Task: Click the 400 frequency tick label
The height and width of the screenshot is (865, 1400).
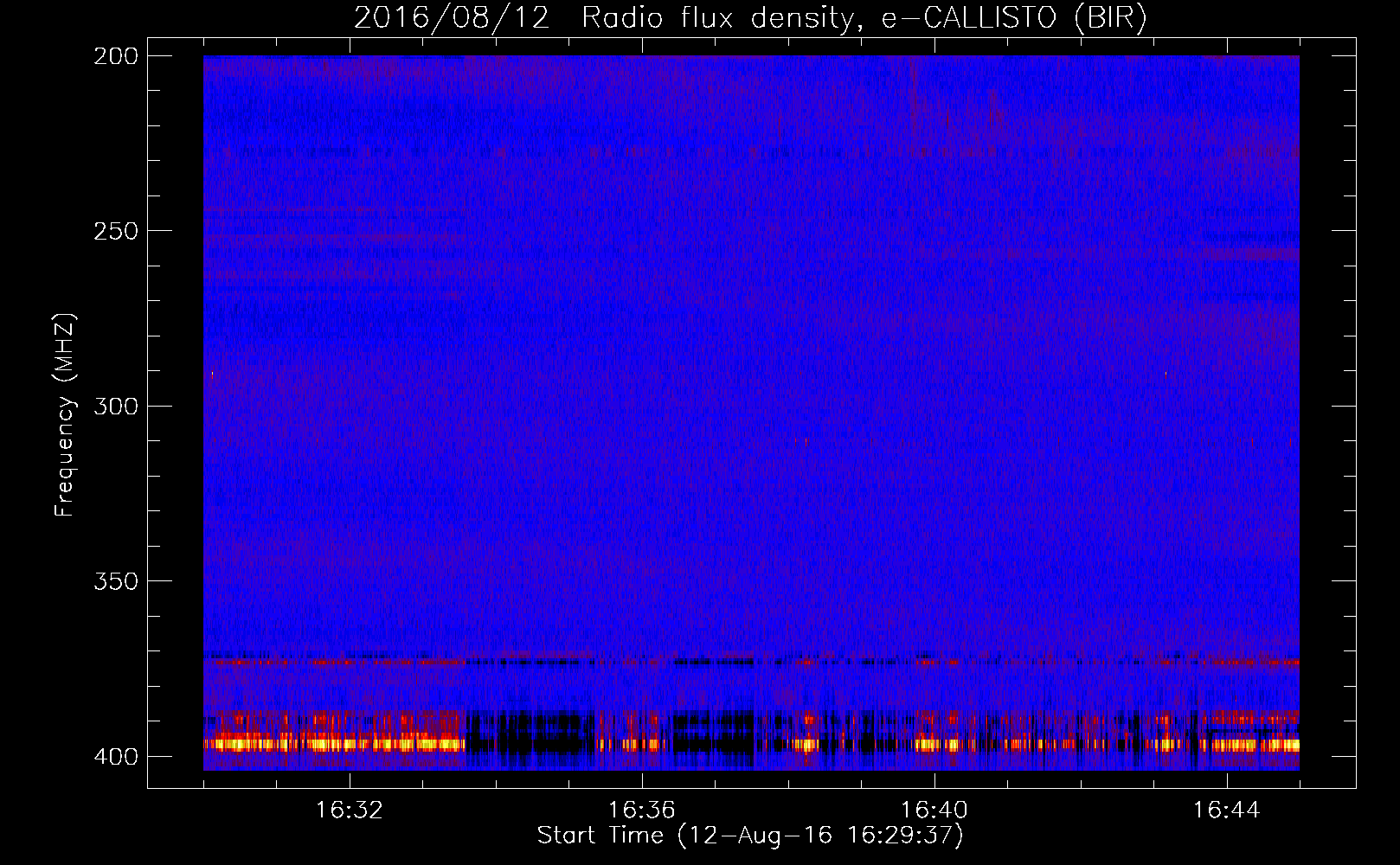Action: pyautogui.click(x=116, y=756)
